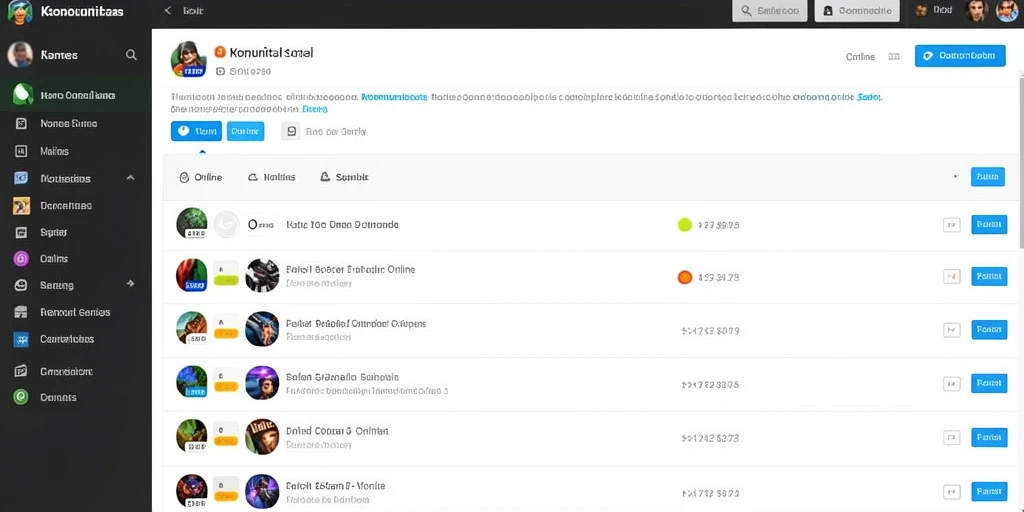Follow the blue link ending the description's first line
The height and width of the screenshot is (512, 1024).
point(868,97)
